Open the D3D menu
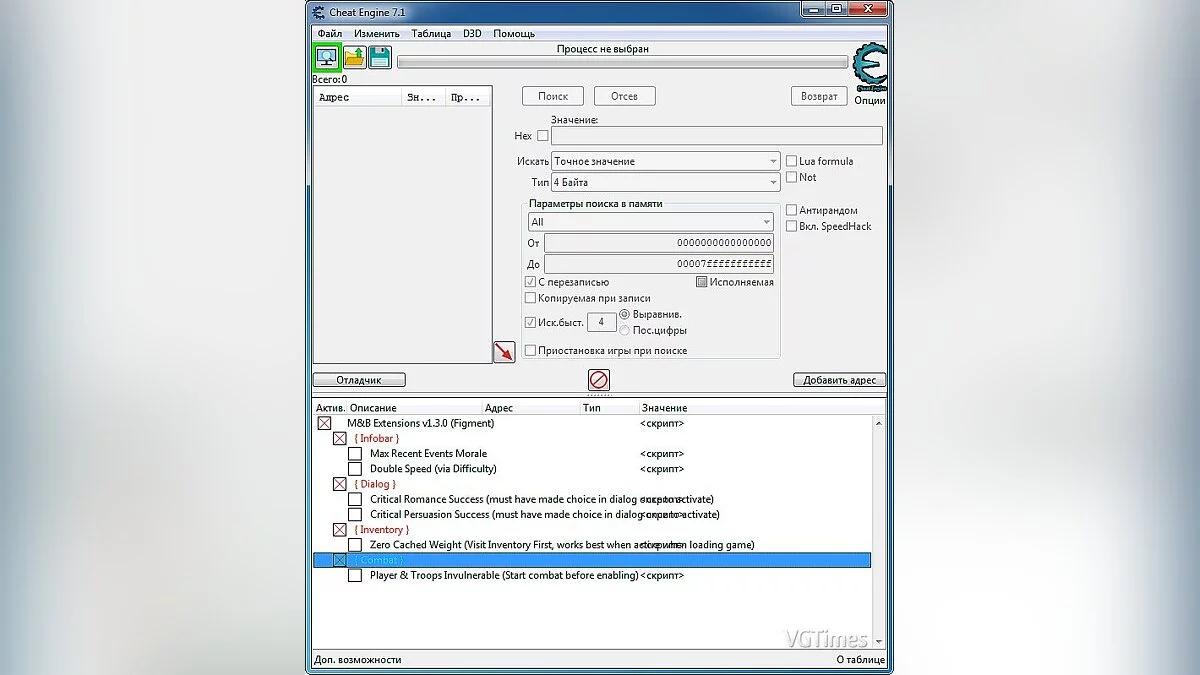1200x675 pixels. click(472, 33)
